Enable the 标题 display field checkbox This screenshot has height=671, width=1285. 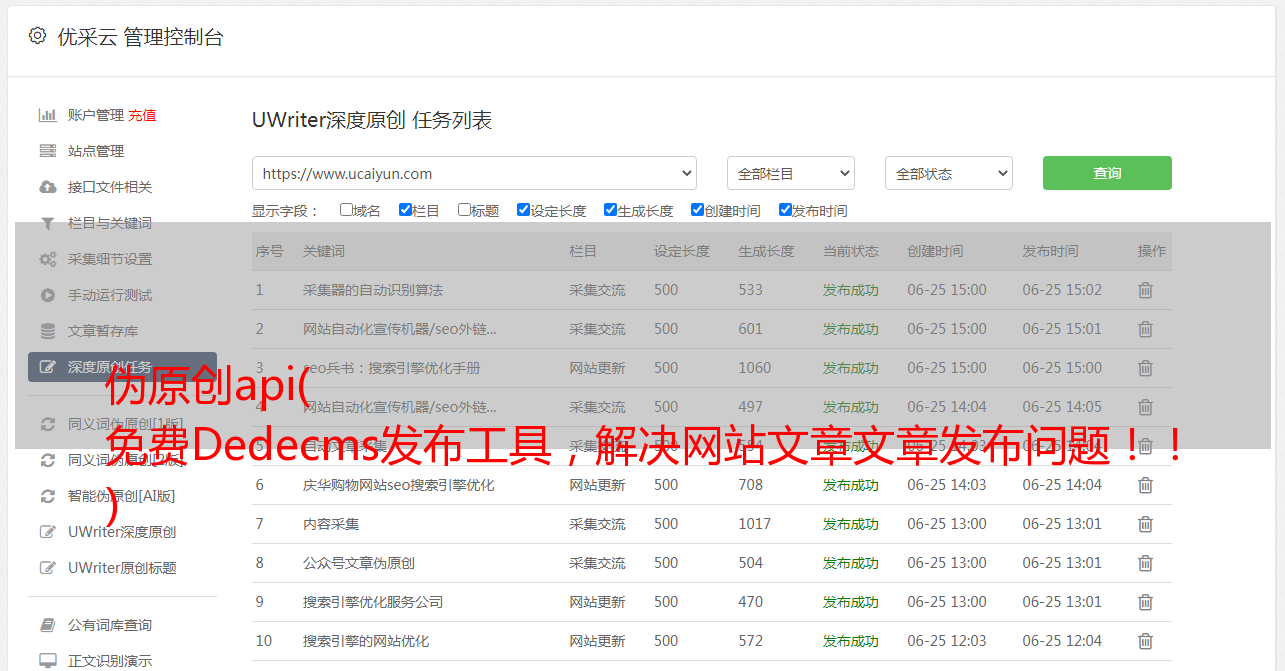coord(464,210)
